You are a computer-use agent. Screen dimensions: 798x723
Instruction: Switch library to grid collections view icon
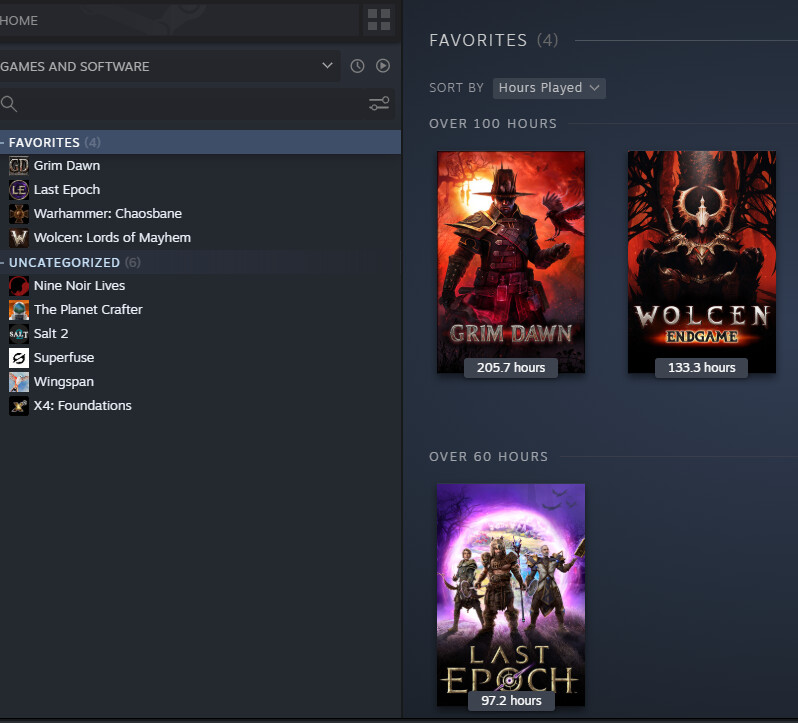(379, 20)
